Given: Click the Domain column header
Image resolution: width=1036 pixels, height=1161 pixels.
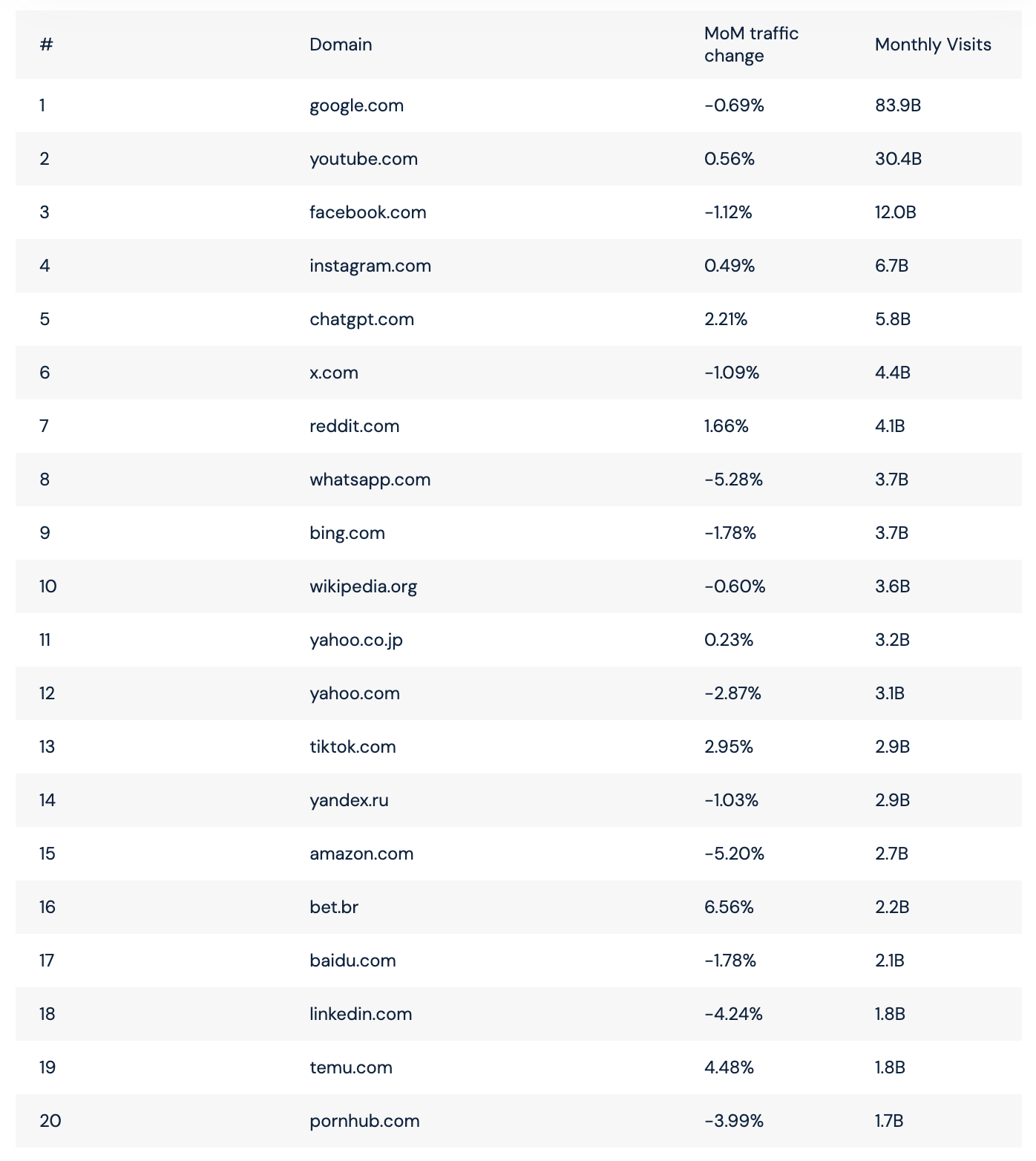Looking at the screenshot, I should click(341, 45).
